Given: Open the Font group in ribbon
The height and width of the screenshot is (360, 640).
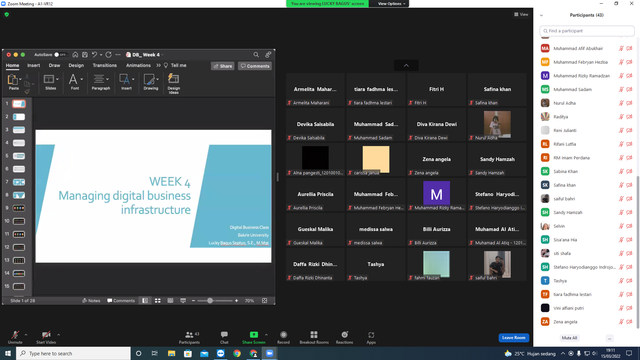Looking at the screenshot, I should click(x=75, y=82).
